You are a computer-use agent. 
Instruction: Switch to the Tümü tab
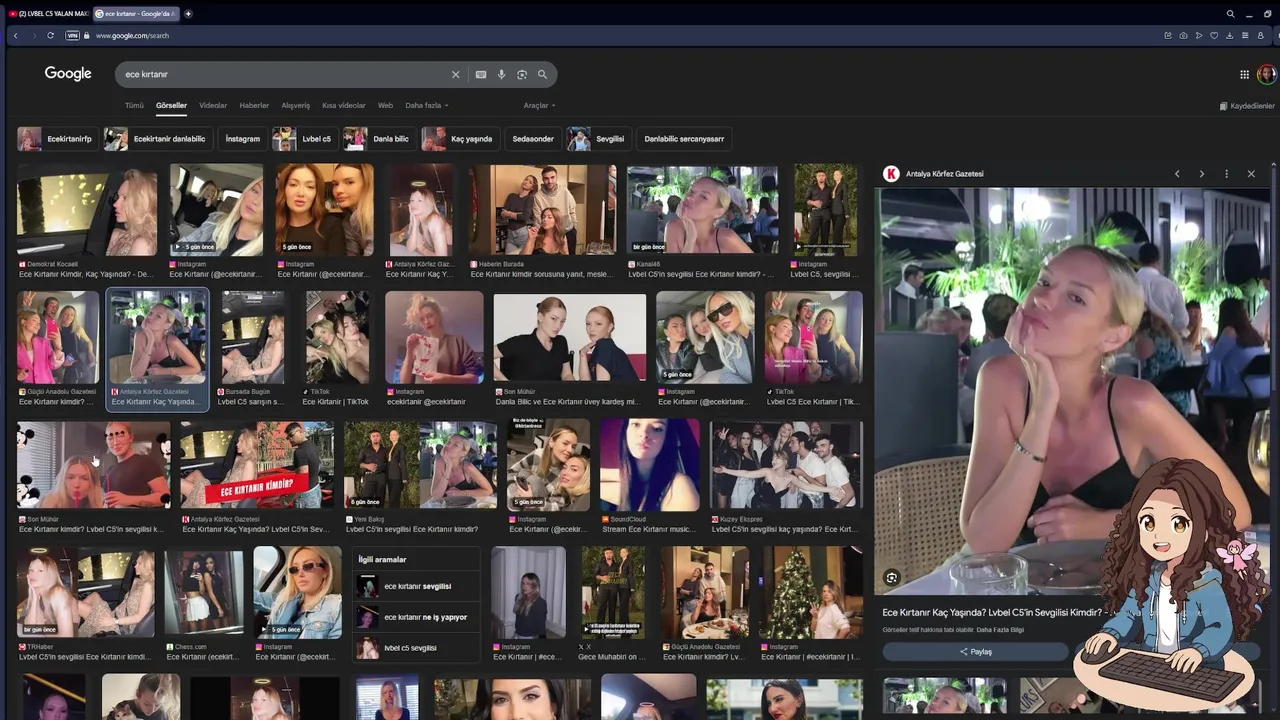pos(134,105)
